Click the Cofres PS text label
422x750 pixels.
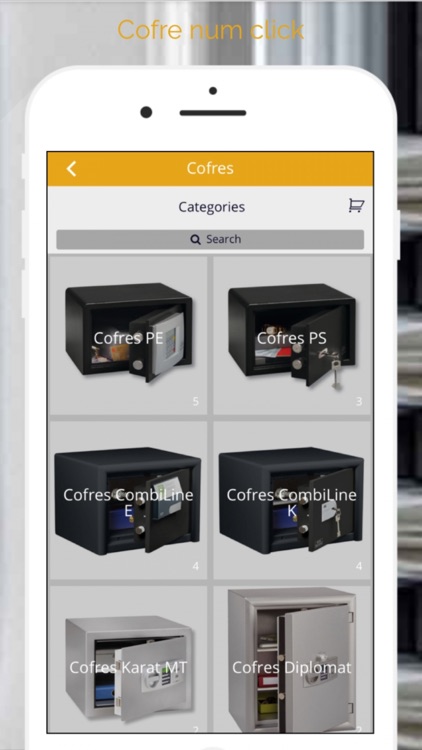pyautogui.click(x=292, y=338)
